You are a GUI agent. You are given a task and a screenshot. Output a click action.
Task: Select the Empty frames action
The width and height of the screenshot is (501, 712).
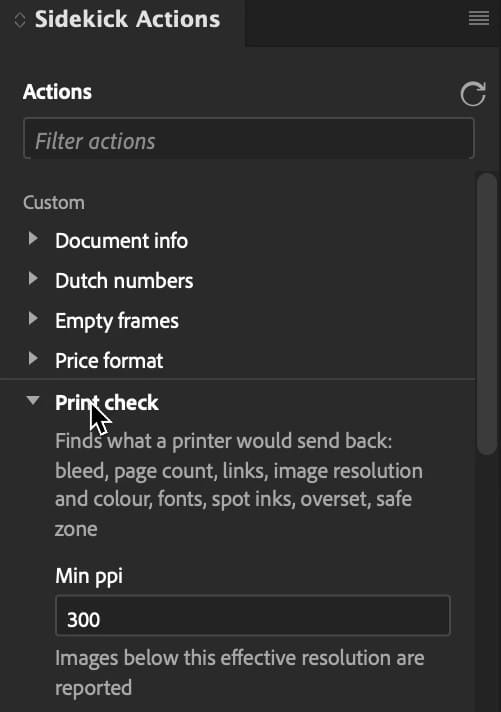(x=117, y=321)
